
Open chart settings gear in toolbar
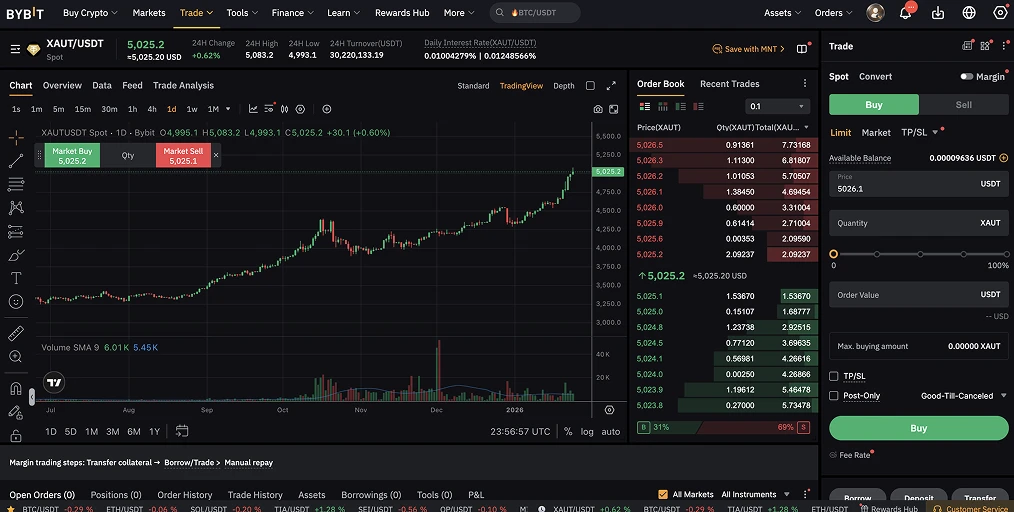(300, 109)
